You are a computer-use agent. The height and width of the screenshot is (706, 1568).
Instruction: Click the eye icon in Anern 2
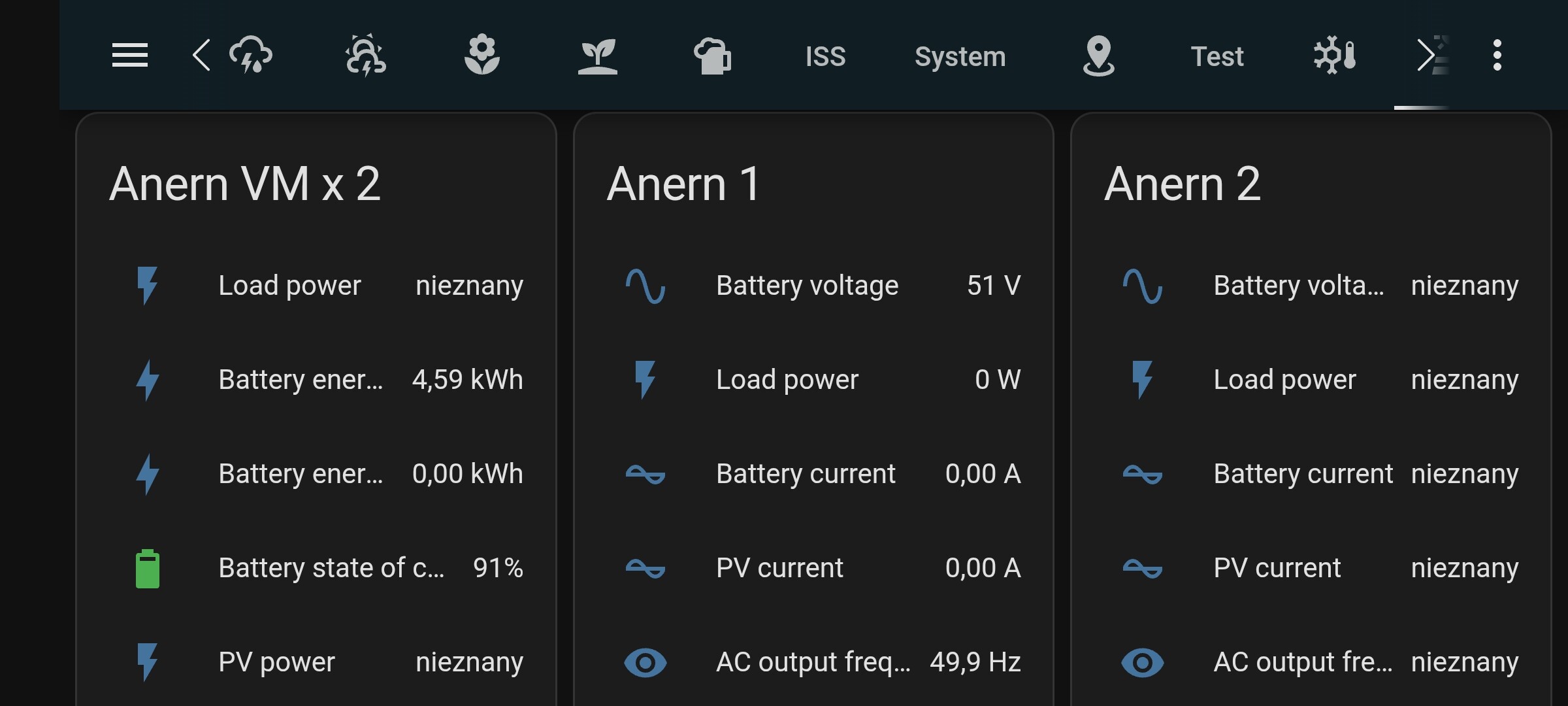point(1142,662)
